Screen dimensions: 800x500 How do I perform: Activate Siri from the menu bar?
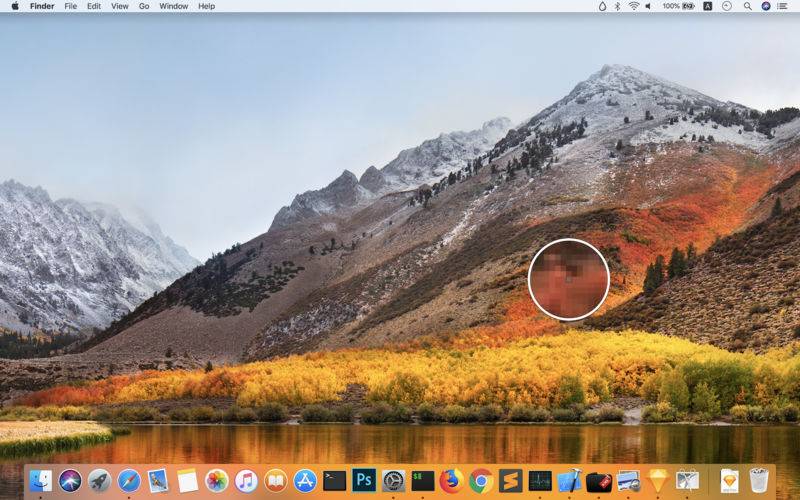[766, 6]
